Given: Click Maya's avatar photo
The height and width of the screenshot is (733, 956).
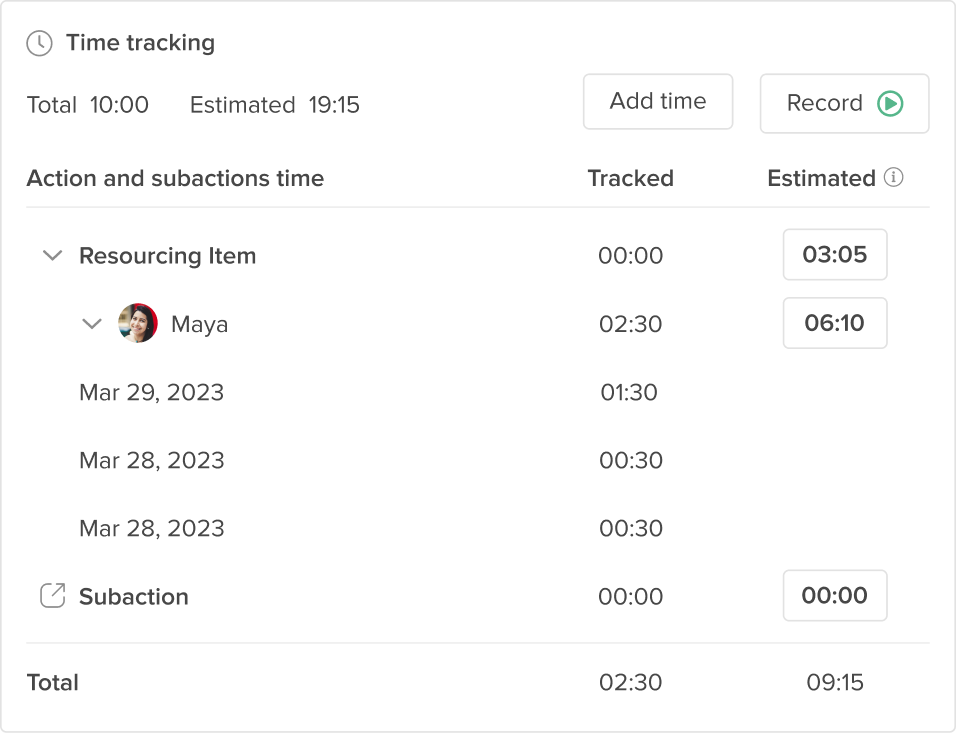Looking at the screenshot, I should (138, 323).
